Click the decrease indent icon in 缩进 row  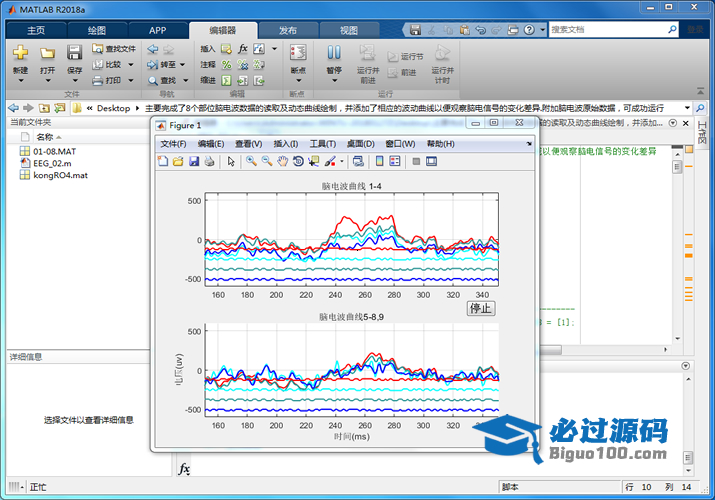click(259, 81)
